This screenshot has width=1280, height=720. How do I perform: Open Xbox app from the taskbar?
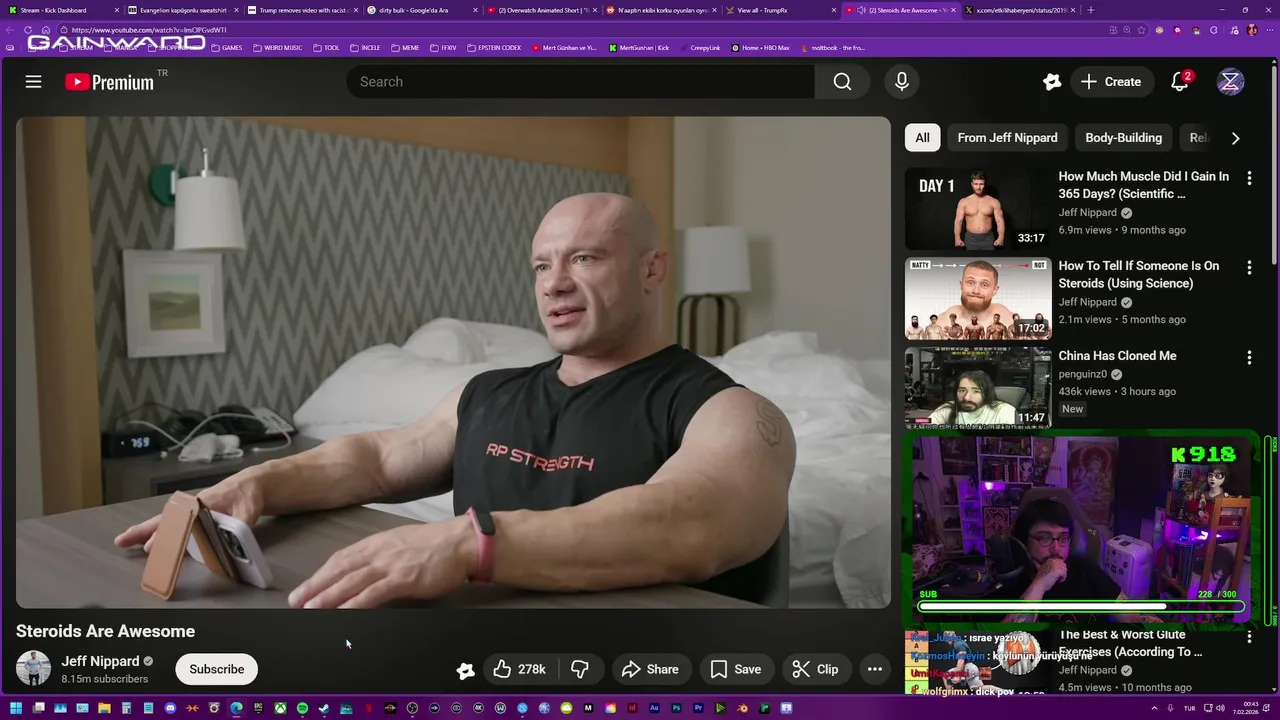click(281, 708)
